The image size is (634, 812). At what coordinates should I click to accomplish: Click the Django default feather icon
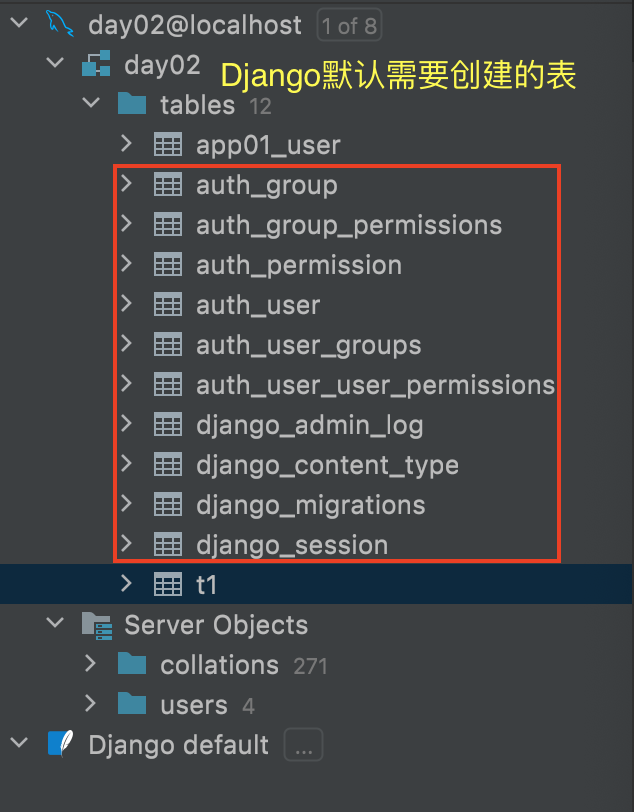[60, 745]
